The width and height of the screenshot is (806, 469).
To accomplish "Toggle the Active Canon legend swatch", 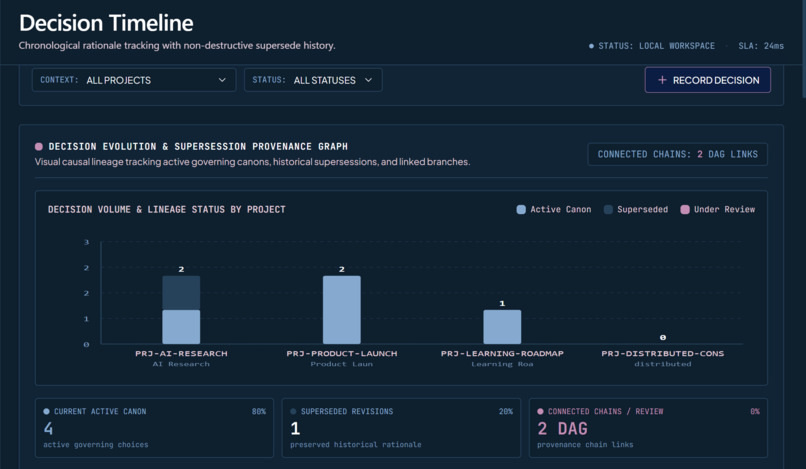I will (x=521, y=209).
